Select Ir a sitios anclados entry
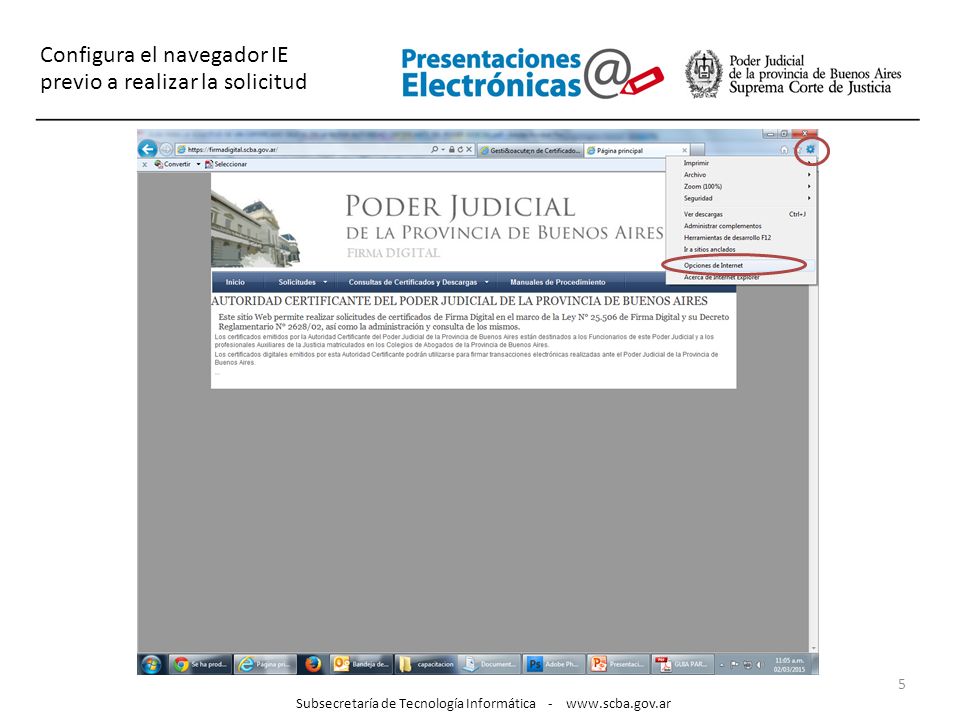The image size is (960, 720). pyautogui.click(x=741, y=249)
